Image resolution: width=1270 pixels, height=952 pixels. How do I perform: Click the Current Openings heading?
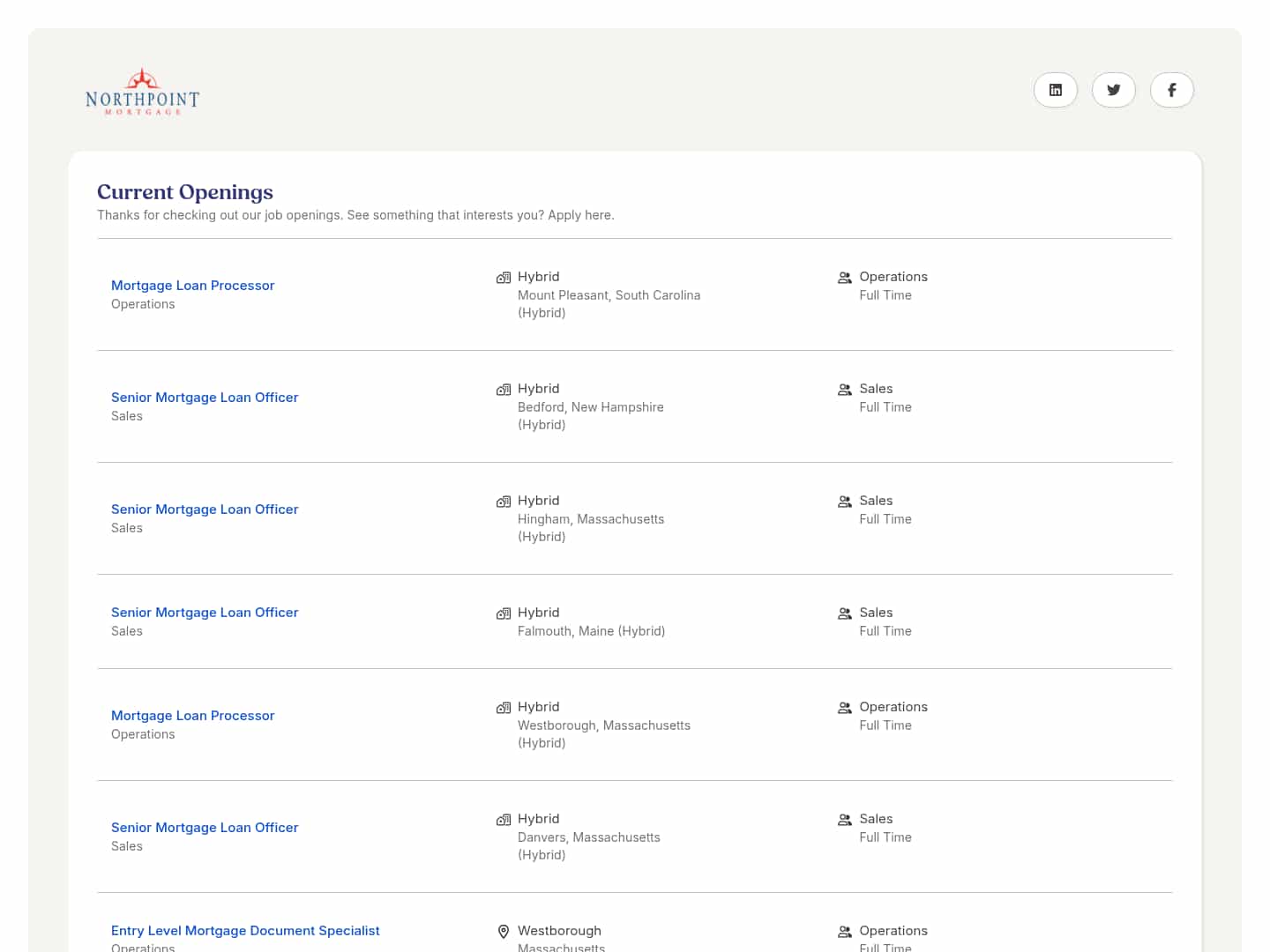pyautogui.click(x=185, y=192)
